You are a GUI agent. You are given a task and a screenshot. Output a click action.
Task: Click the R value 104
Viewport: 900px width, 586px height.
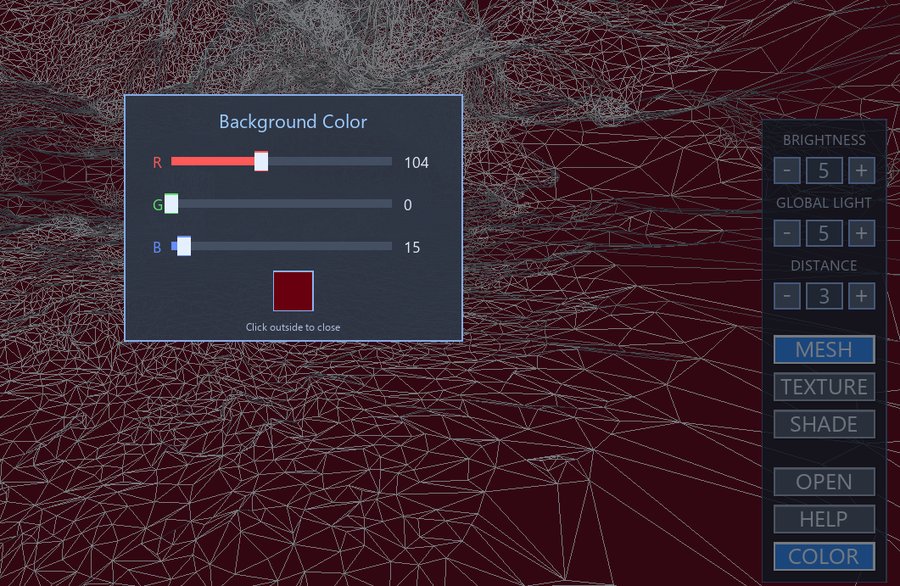(x=416, y=163)
